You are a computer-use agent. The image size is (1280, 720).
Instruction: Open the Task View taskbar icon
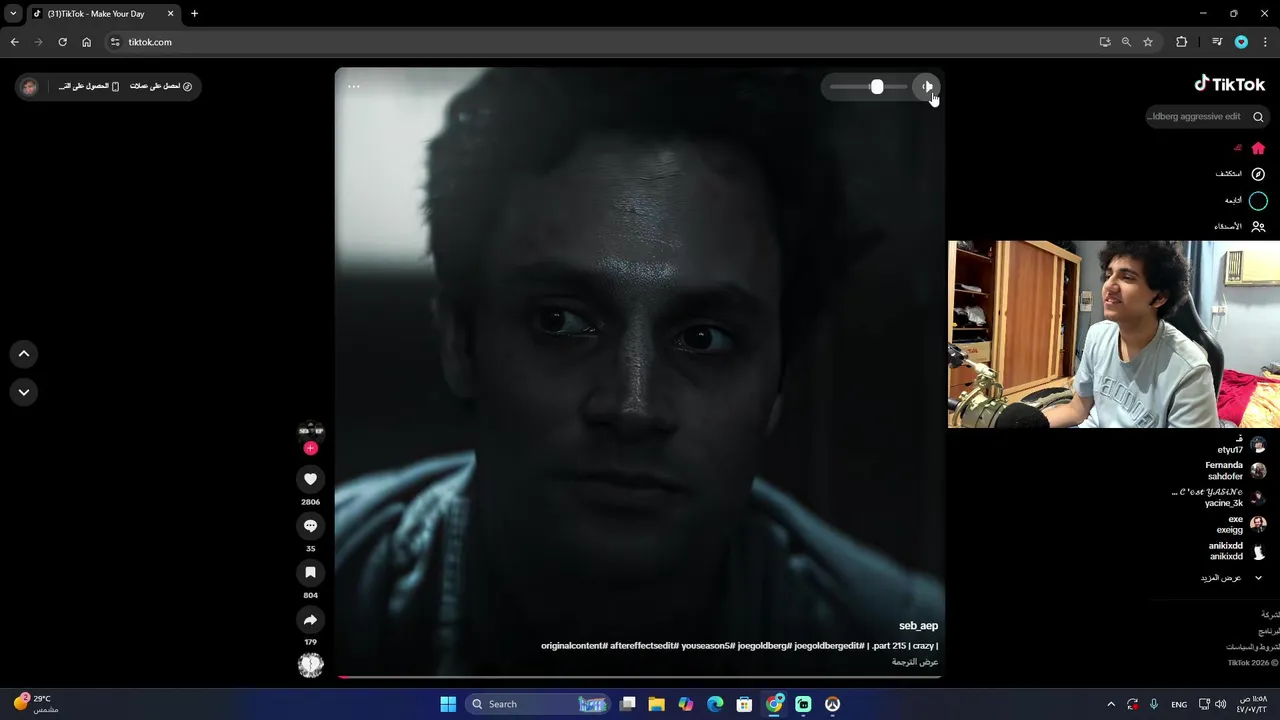(x=627, y=704)
